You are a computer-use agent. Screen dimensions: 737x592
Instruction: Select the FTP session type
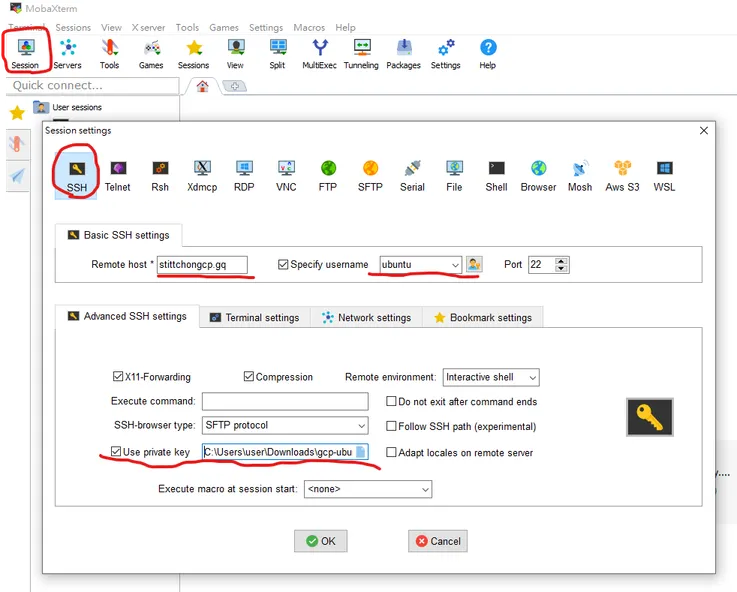pyautogui.click(x=328, y=176)
